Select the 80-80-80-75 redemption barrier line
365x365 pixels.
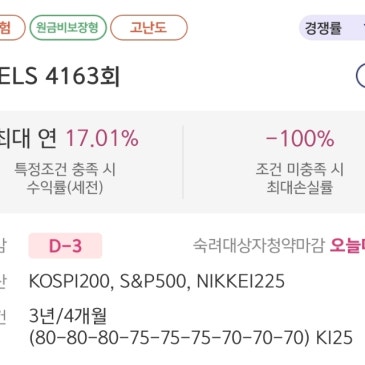[x=170, y=337]
